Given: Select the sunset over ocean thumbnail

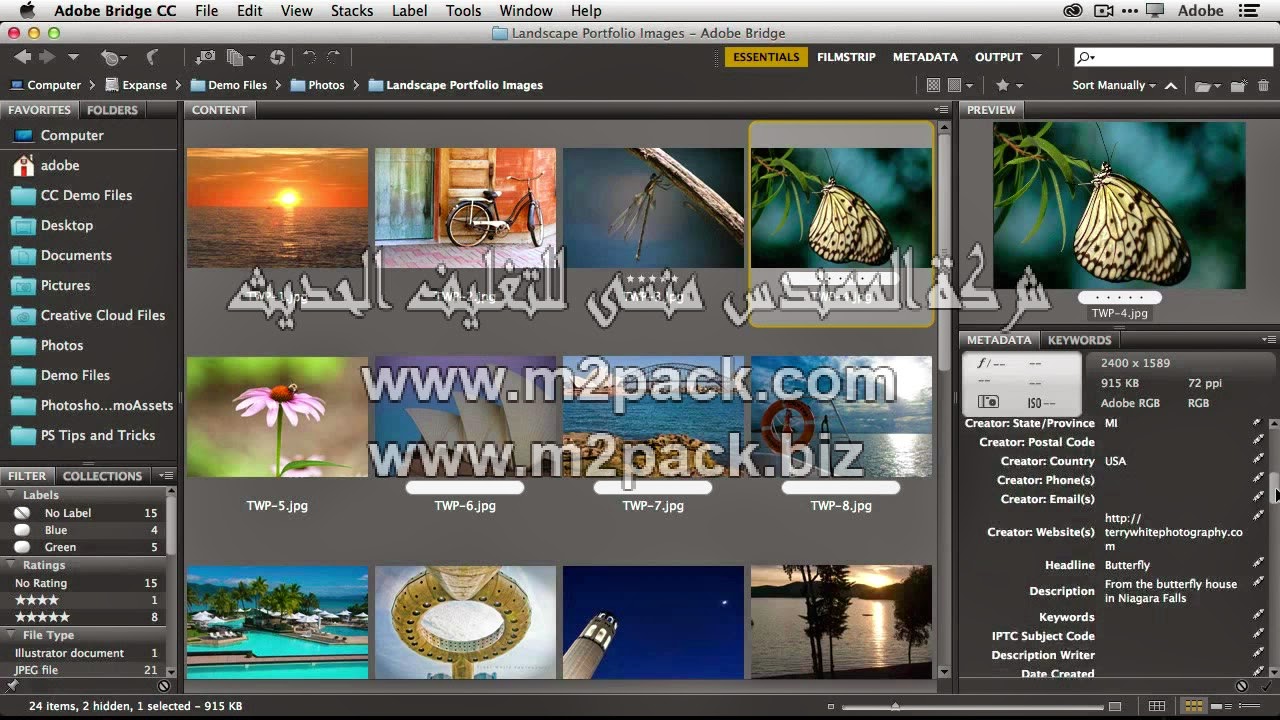Looking at the screenshot, I should 277,208.
